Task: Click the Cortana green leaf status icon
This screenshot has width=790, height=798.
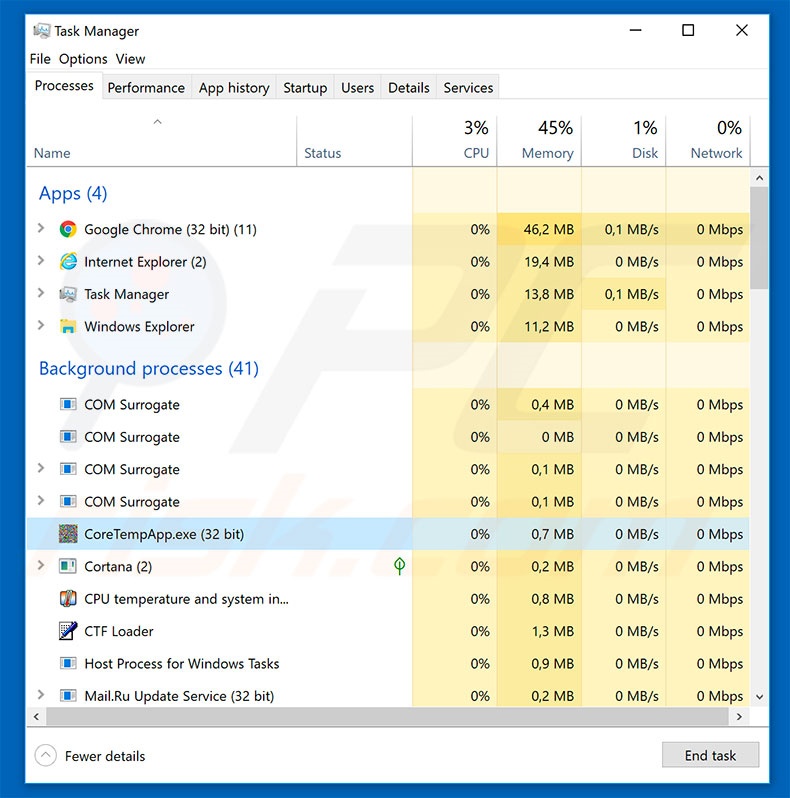Action: click(400, 566)
